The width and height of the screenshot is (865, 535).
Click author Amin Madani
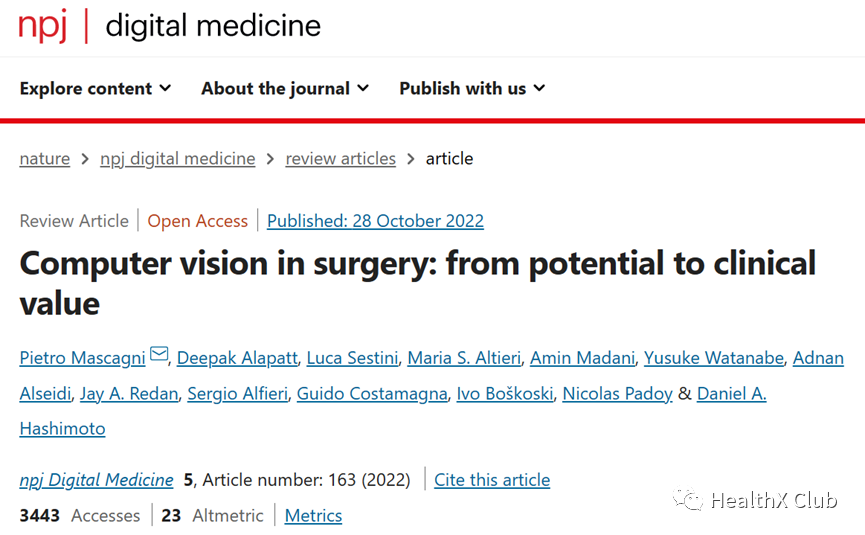coord(583,358)
